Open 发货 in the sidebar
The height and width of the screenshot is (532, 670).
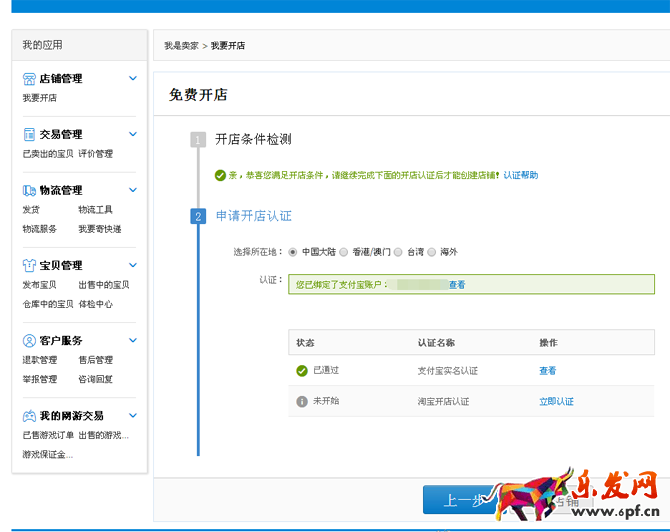pyautogui.click(x=31, y=210)
